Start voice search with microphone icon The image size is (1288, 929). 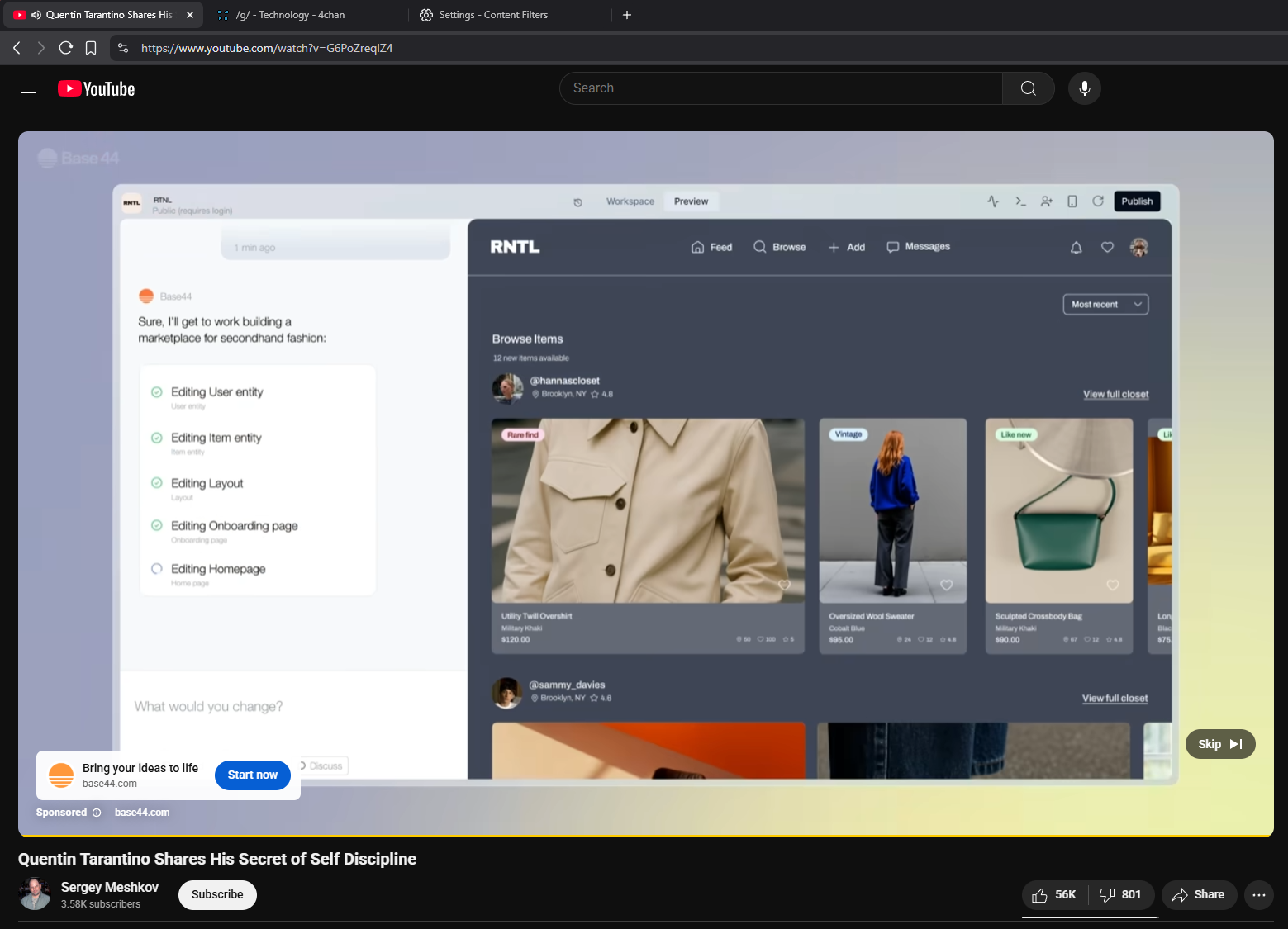click(1084, 88)
